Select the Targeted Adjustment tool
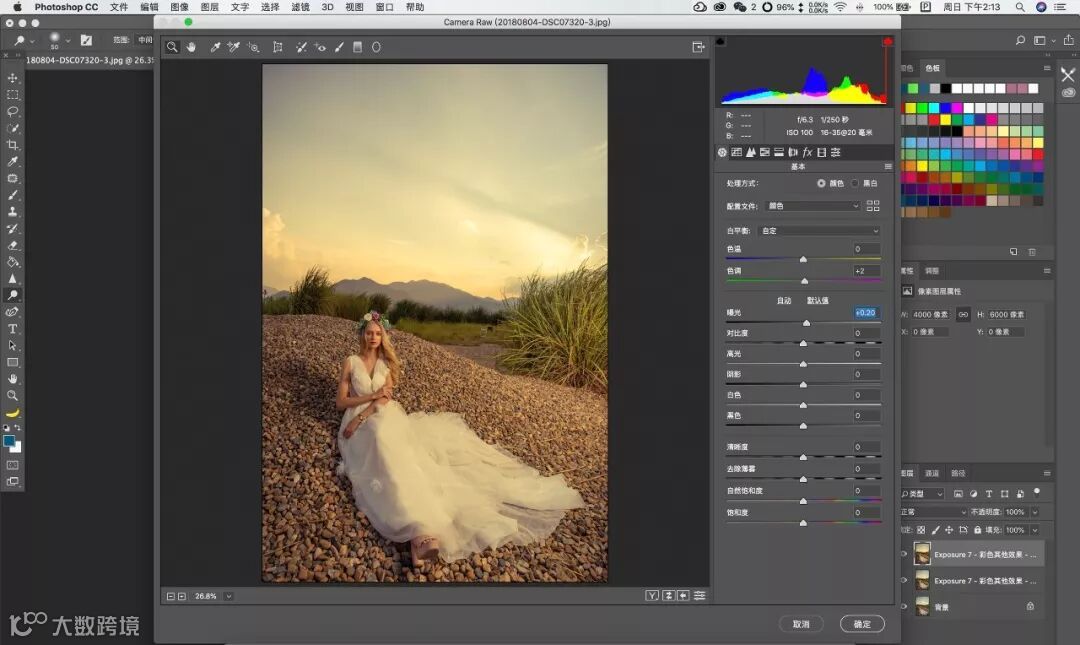 click(x=253, y=48)
